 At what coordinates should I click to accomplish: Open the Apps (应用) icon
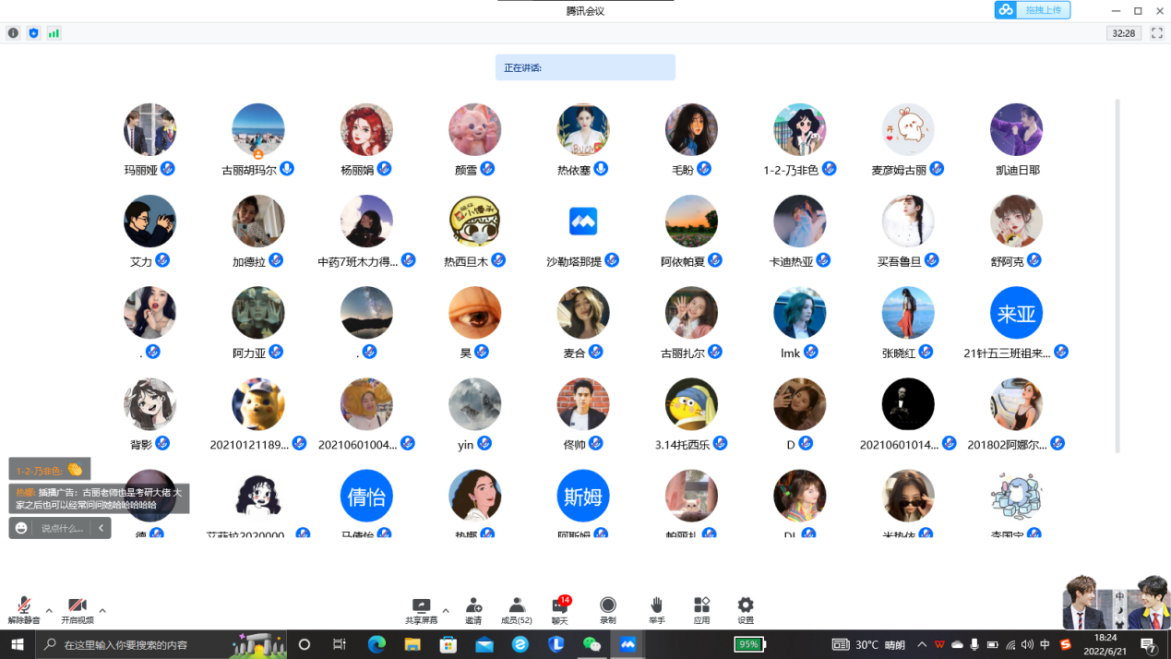701,606
